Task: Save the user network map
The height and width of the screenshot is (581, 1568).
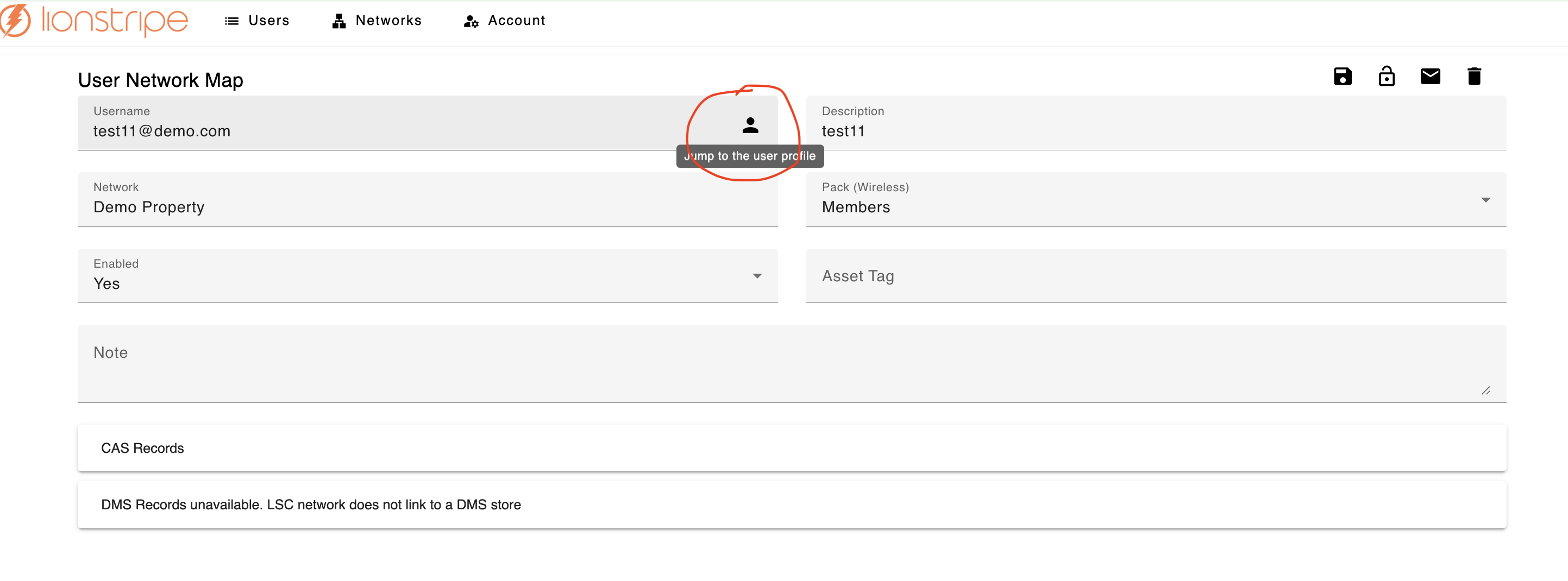Action: coord(1342,77)
